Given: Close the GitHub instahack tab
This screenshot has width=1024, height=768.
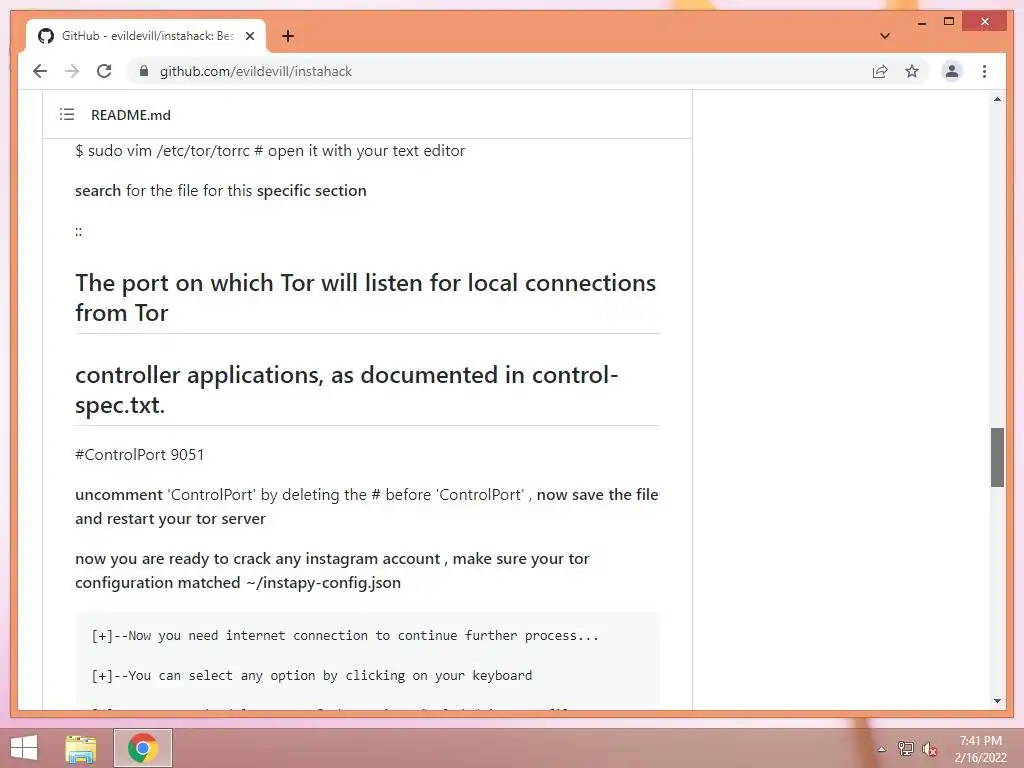Looking at the screenshot, I should pyautogui.click(x=249, y=36).
